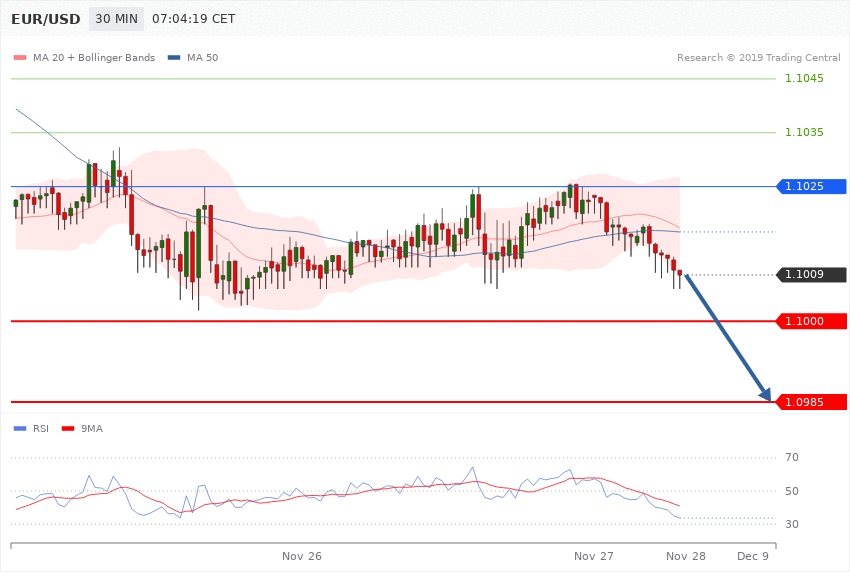Click the blue forecast arrow head
The image size is (850, 576).
coord(767,396)
